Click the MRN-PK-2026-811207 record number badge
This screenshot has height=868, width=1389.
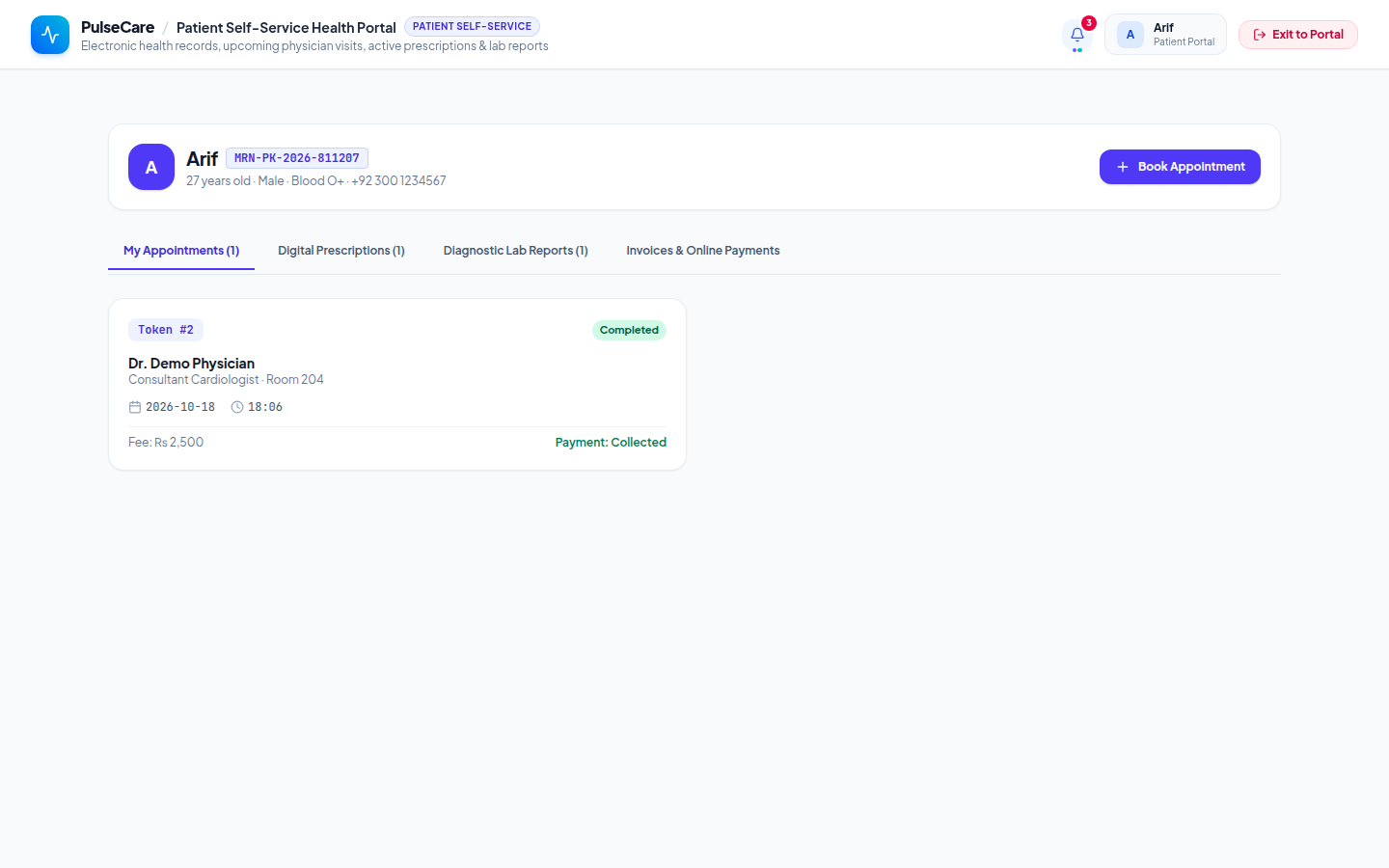point(297,158)
